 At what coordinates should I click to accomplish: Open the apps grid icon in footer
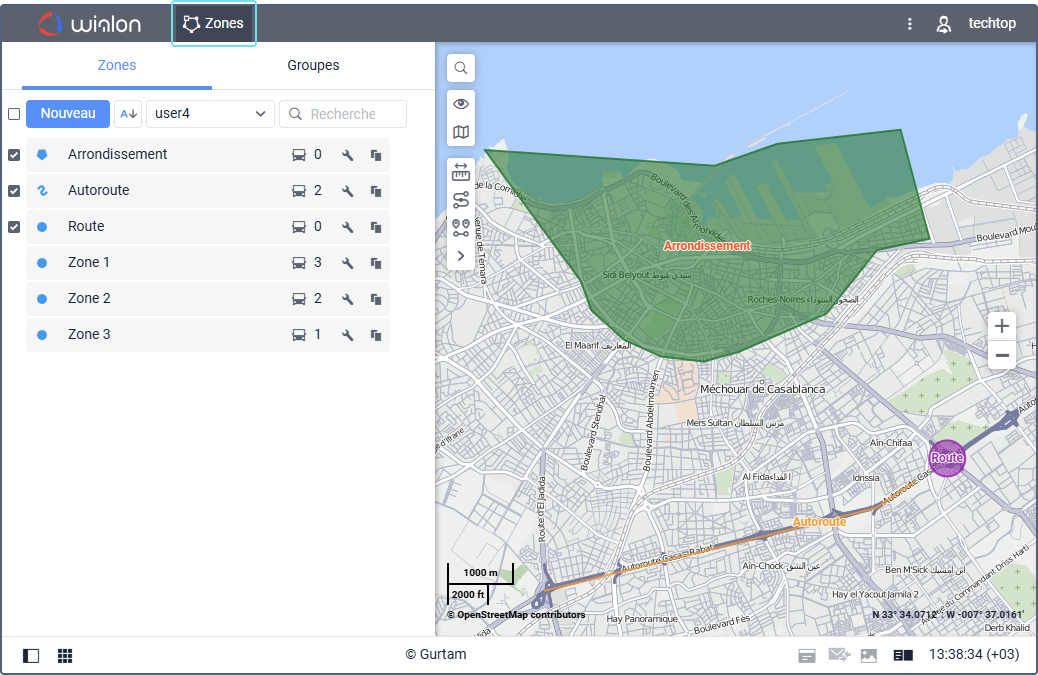coord(65,656)
